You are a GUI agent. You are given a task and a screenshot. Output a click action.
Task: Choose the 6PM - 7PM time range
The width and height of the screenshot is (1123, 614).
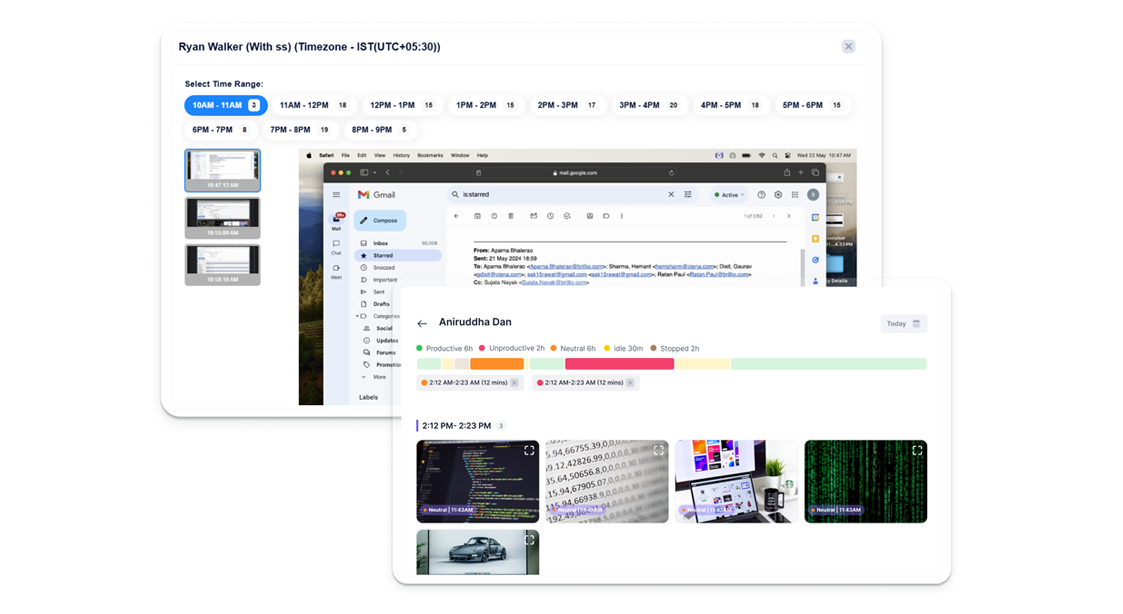click(220, 130)
